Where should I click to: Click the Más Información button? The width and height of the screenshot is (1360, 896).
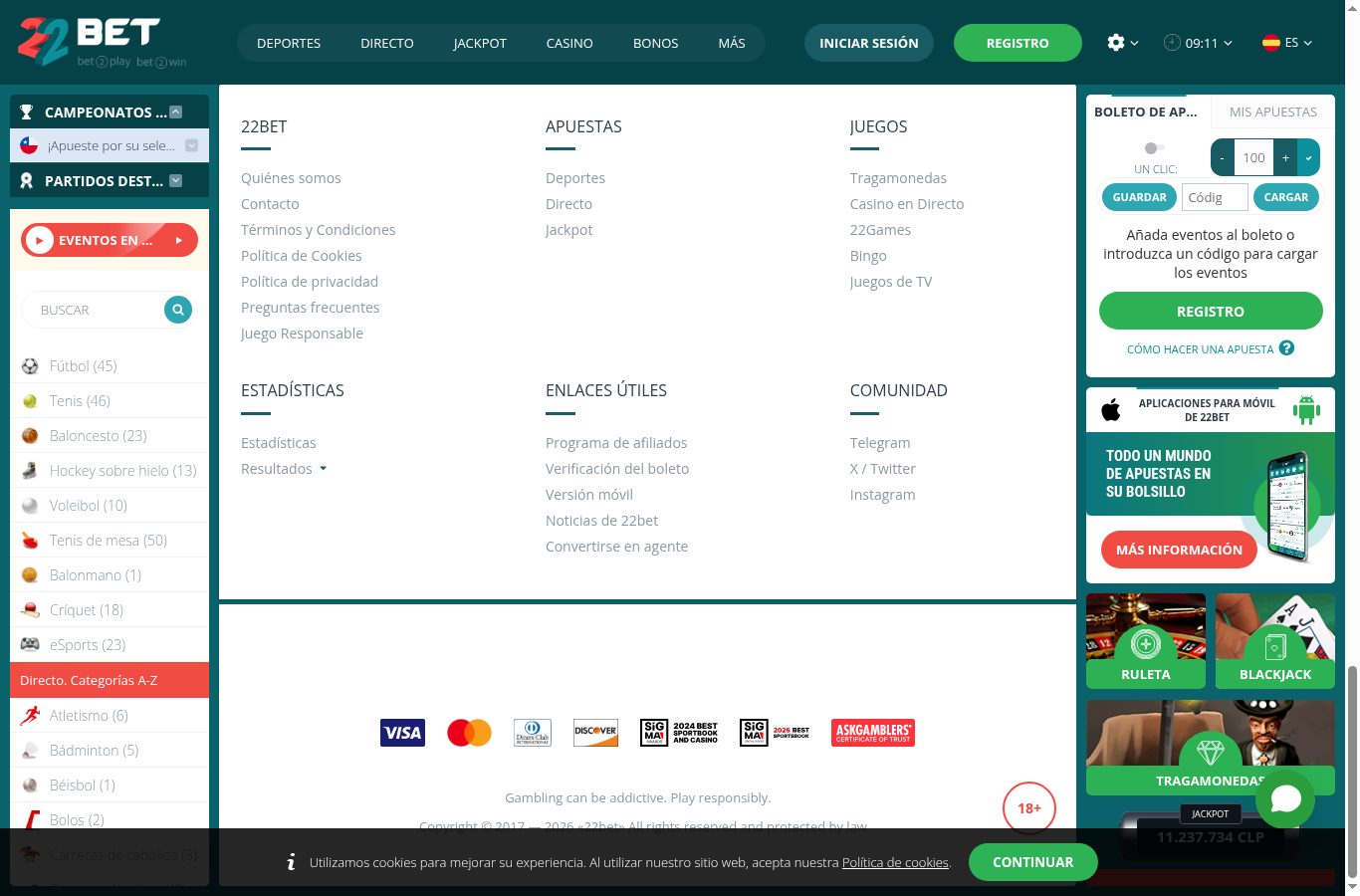[1179, 550]
